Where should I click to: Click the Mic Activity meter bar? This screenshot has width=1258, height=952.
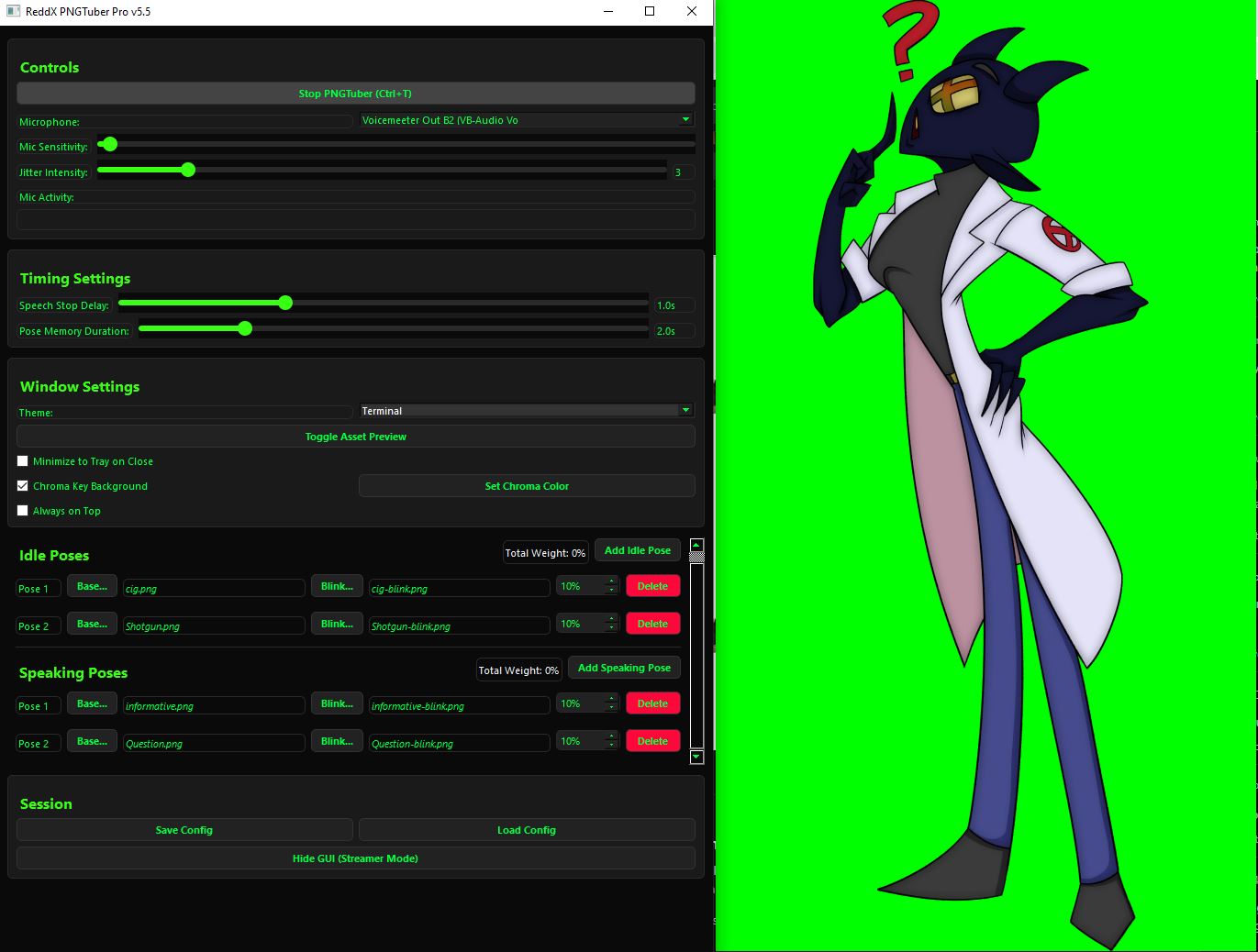pos(355,220)
